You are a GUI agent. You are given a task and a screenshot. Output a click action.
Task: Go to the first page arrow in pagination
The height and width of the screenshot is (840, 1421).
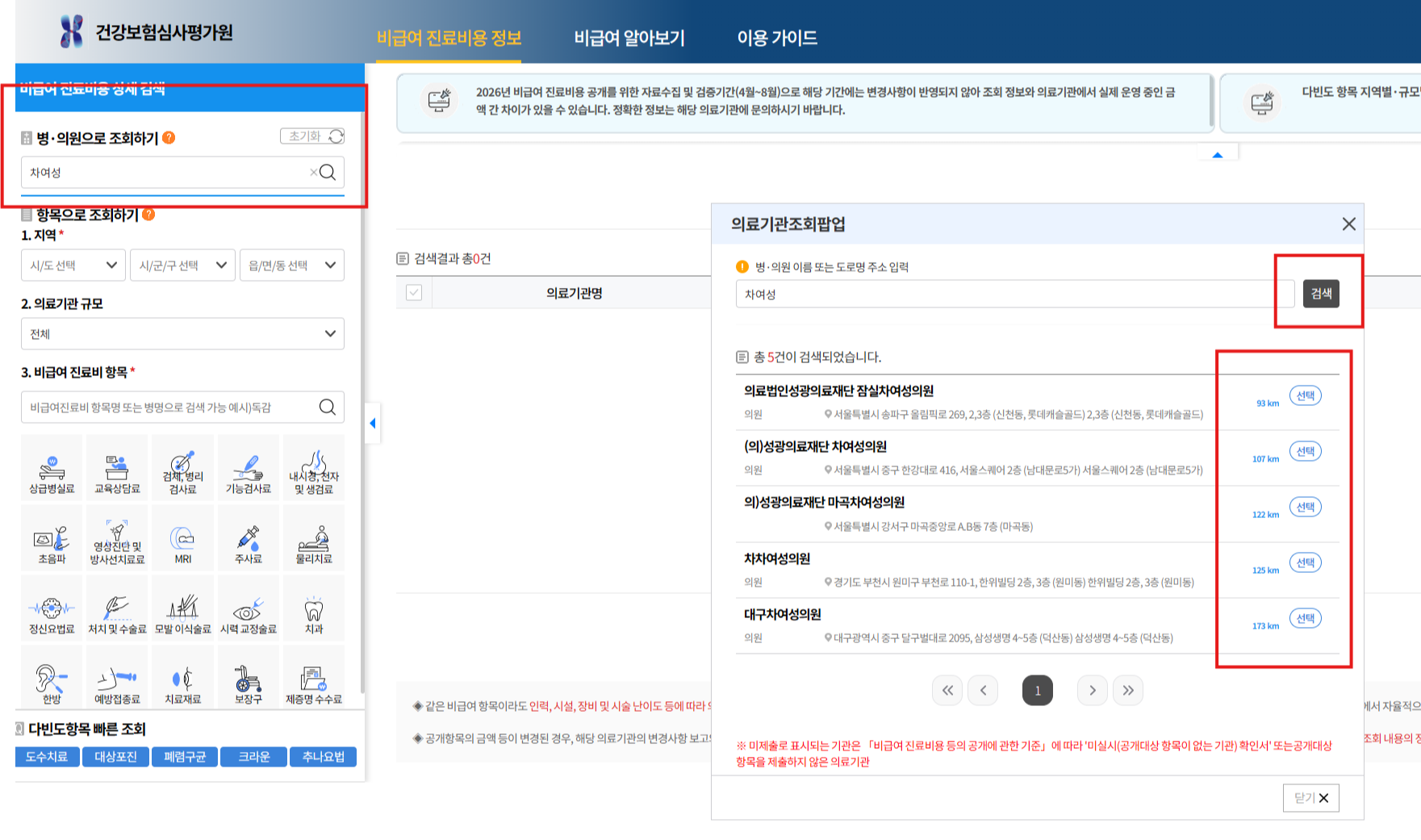click(947, 690)
